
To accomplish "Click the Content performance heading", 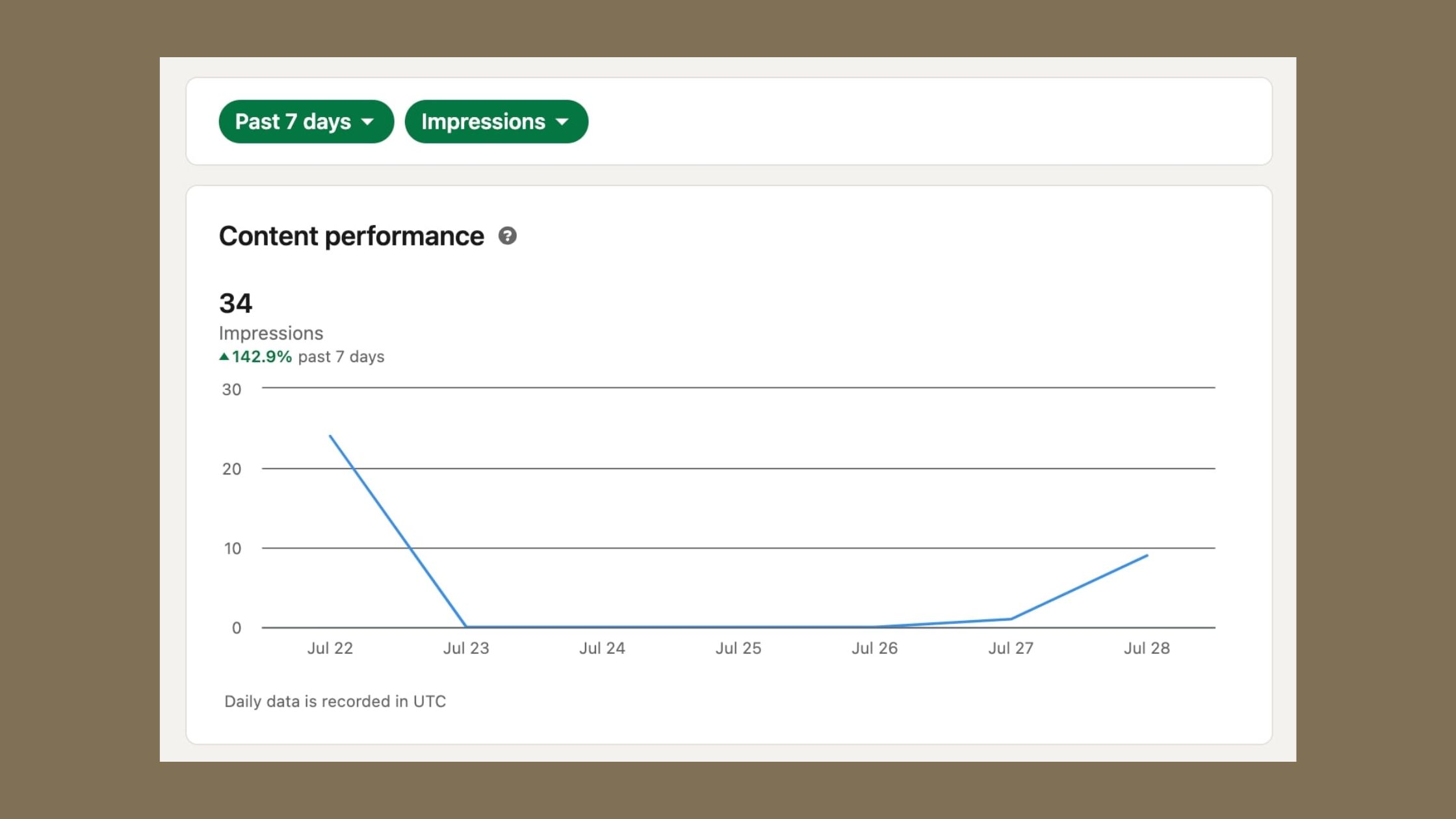I will (351, 236).
